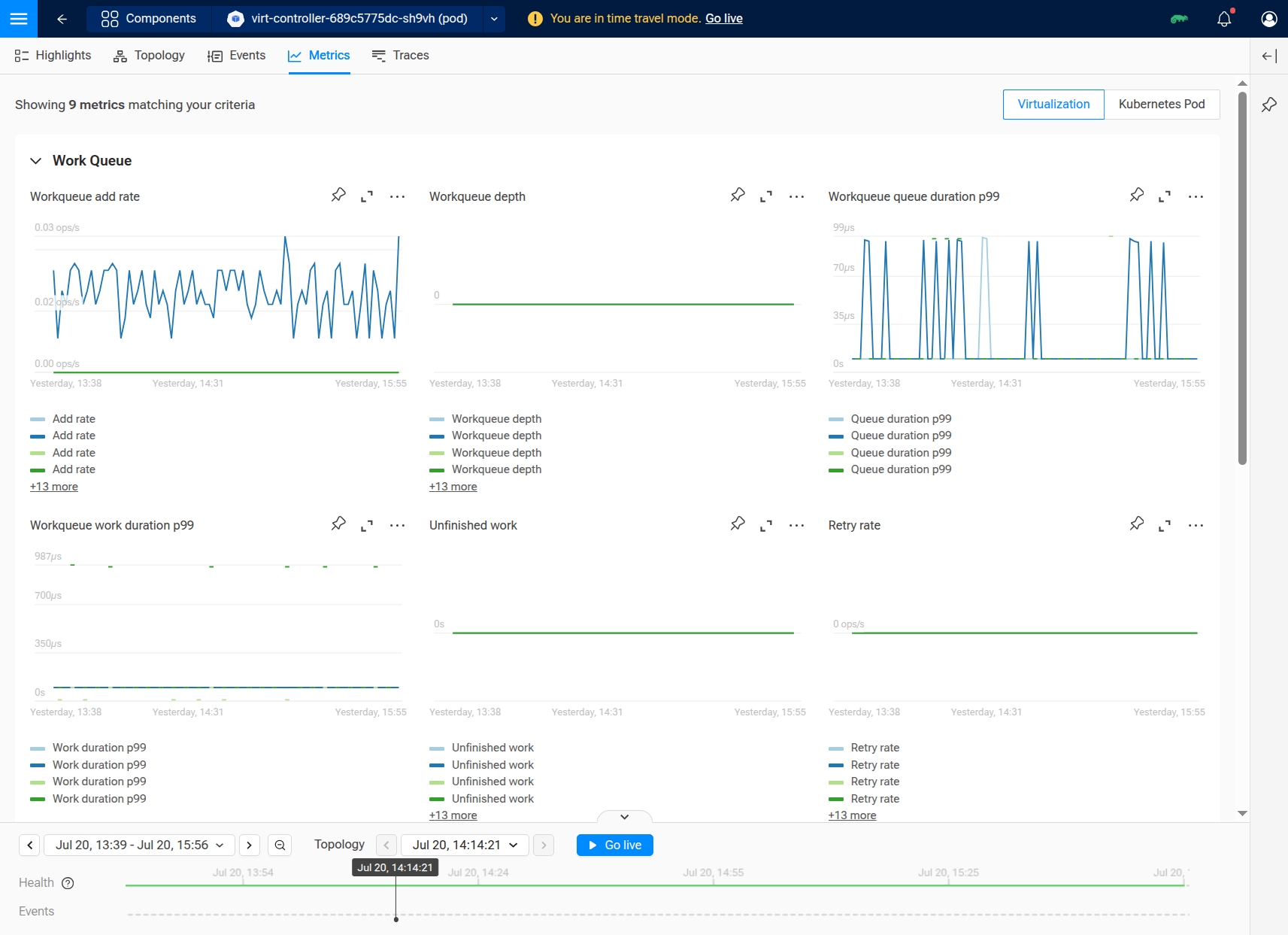Click the blue Go live button
The height and width of the screenshot is (935, 1288).
(x=614, y=845)
